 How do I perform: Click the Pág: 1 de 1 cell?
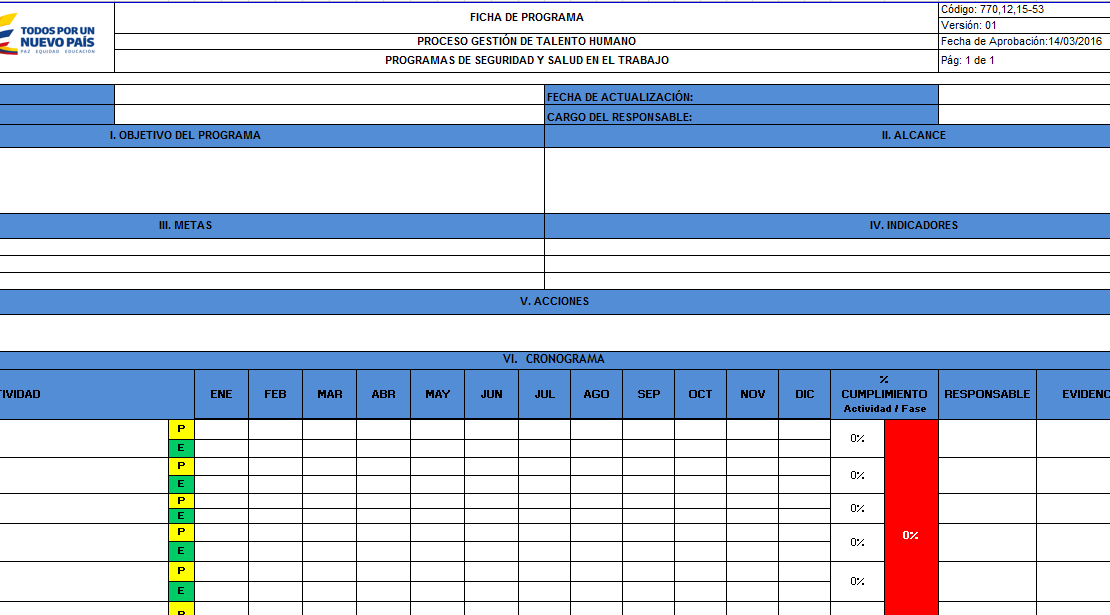coord(1024,61)
